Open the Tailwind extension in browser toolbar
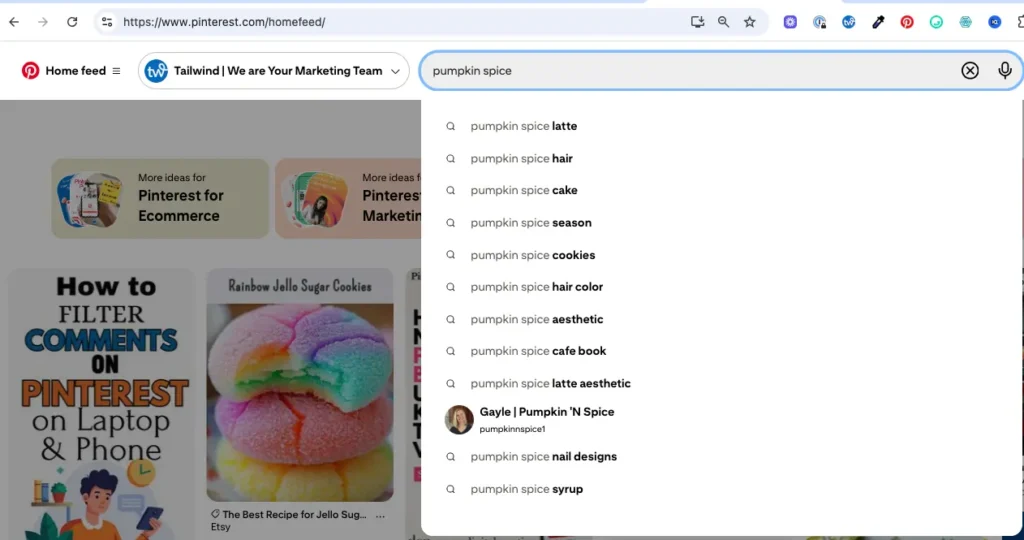Screen dimensions: 1024x540 coord(848,22)
